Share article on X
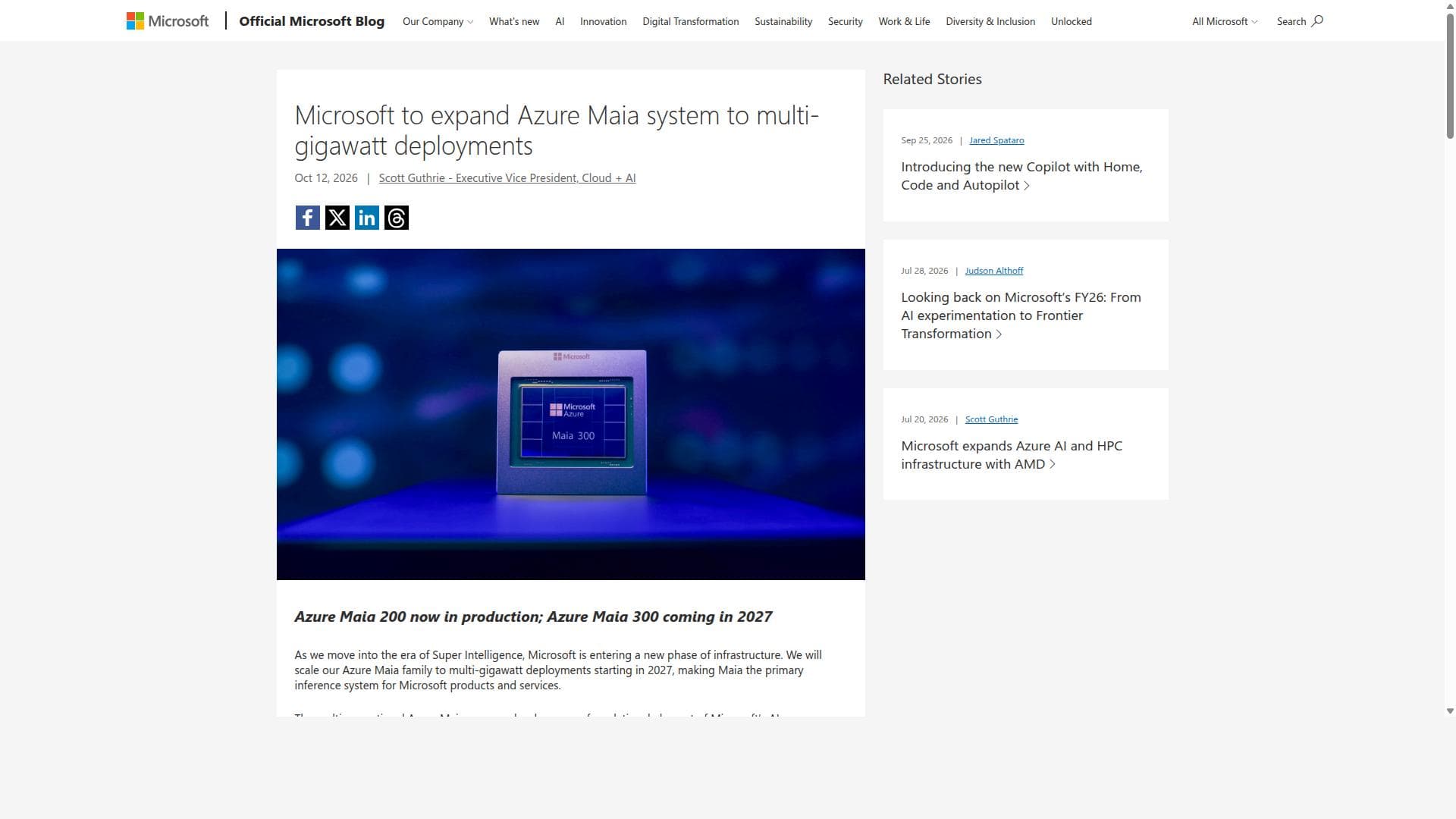The height and width of the screenshot is (819, 1456). point(337,218)
